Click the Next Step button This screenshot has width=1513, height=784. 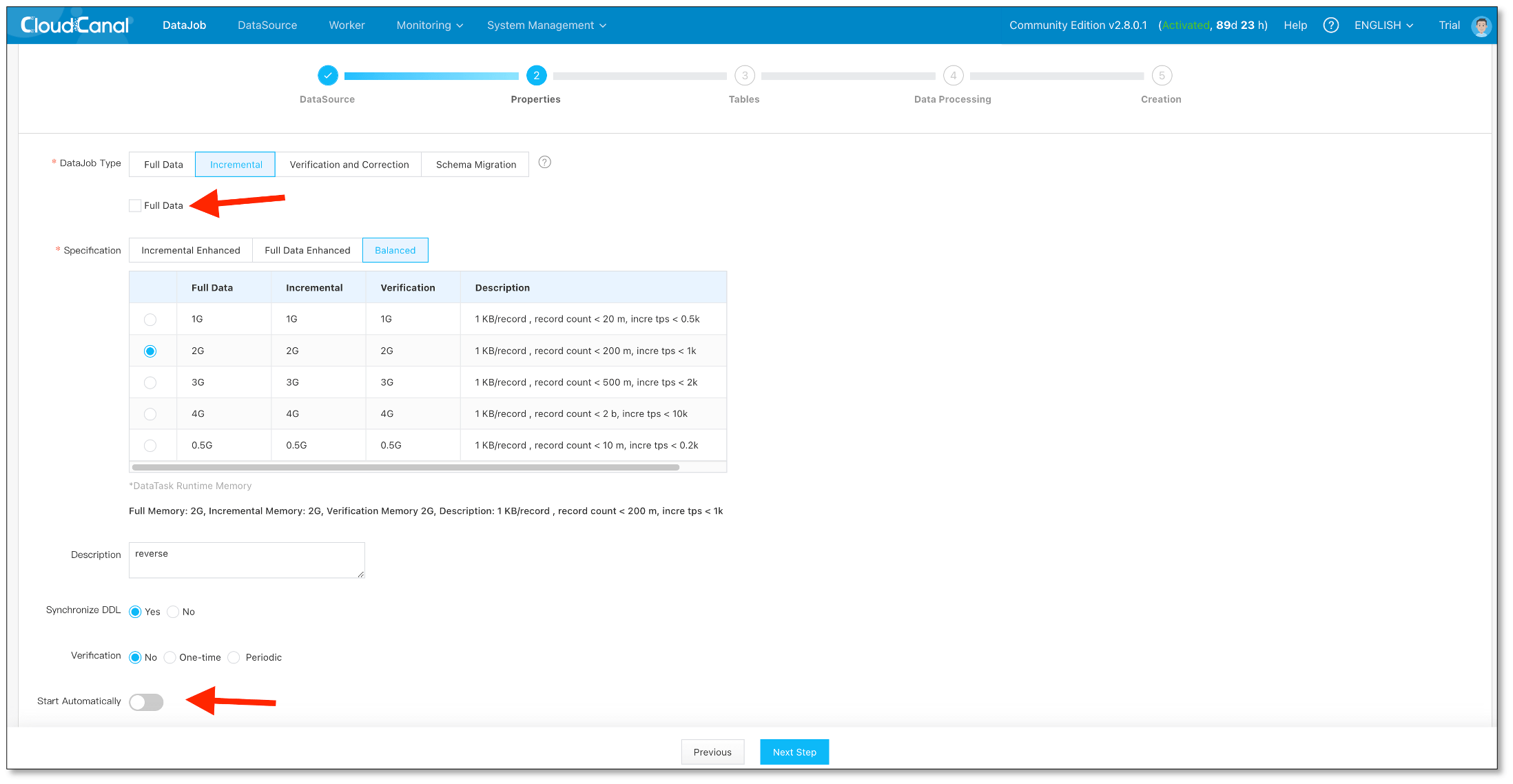(794, 752)
